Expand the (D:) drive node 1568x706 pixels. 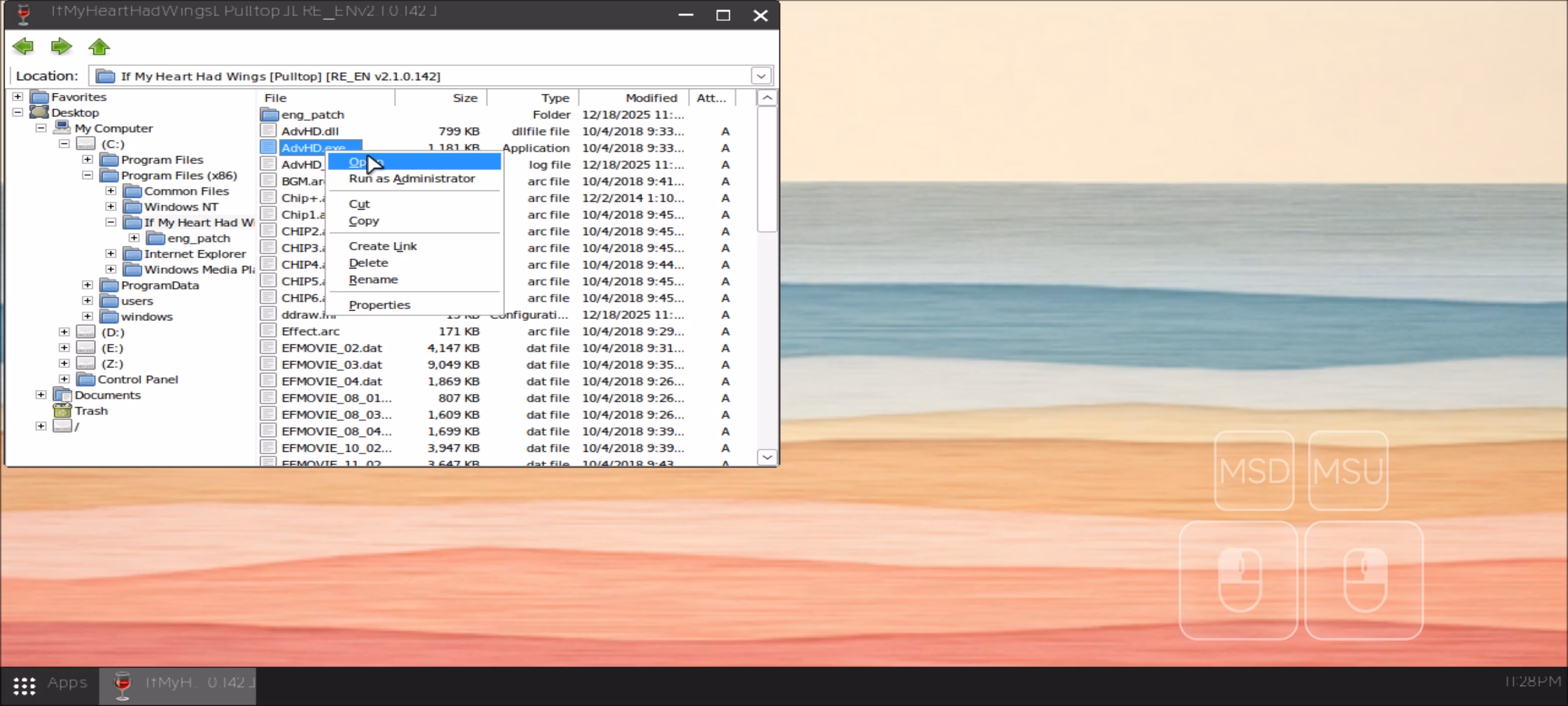pyautogui.click(x=64, y=332)
